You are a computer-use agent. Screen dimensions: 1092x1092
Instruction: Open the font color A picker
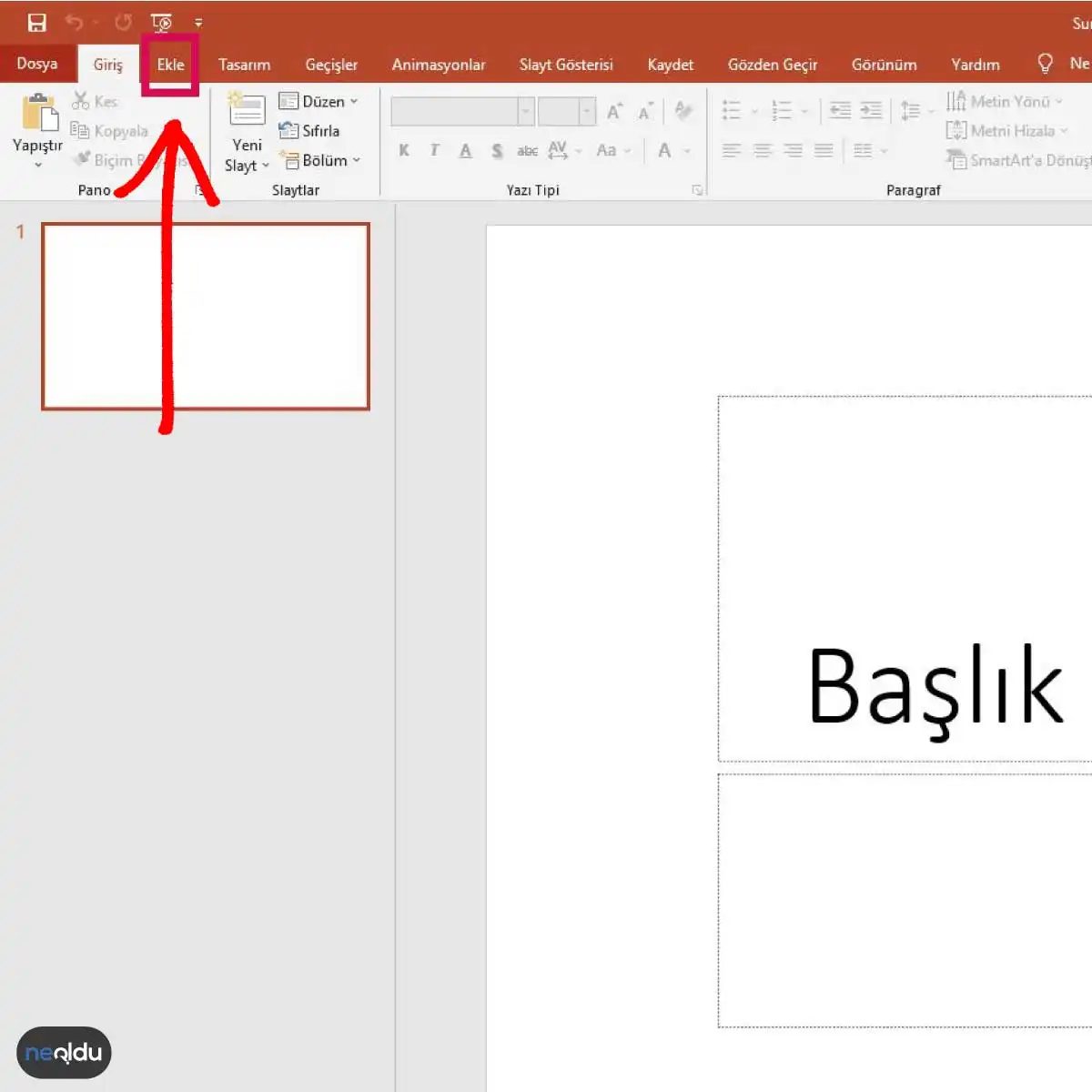[x=665, y=150]
